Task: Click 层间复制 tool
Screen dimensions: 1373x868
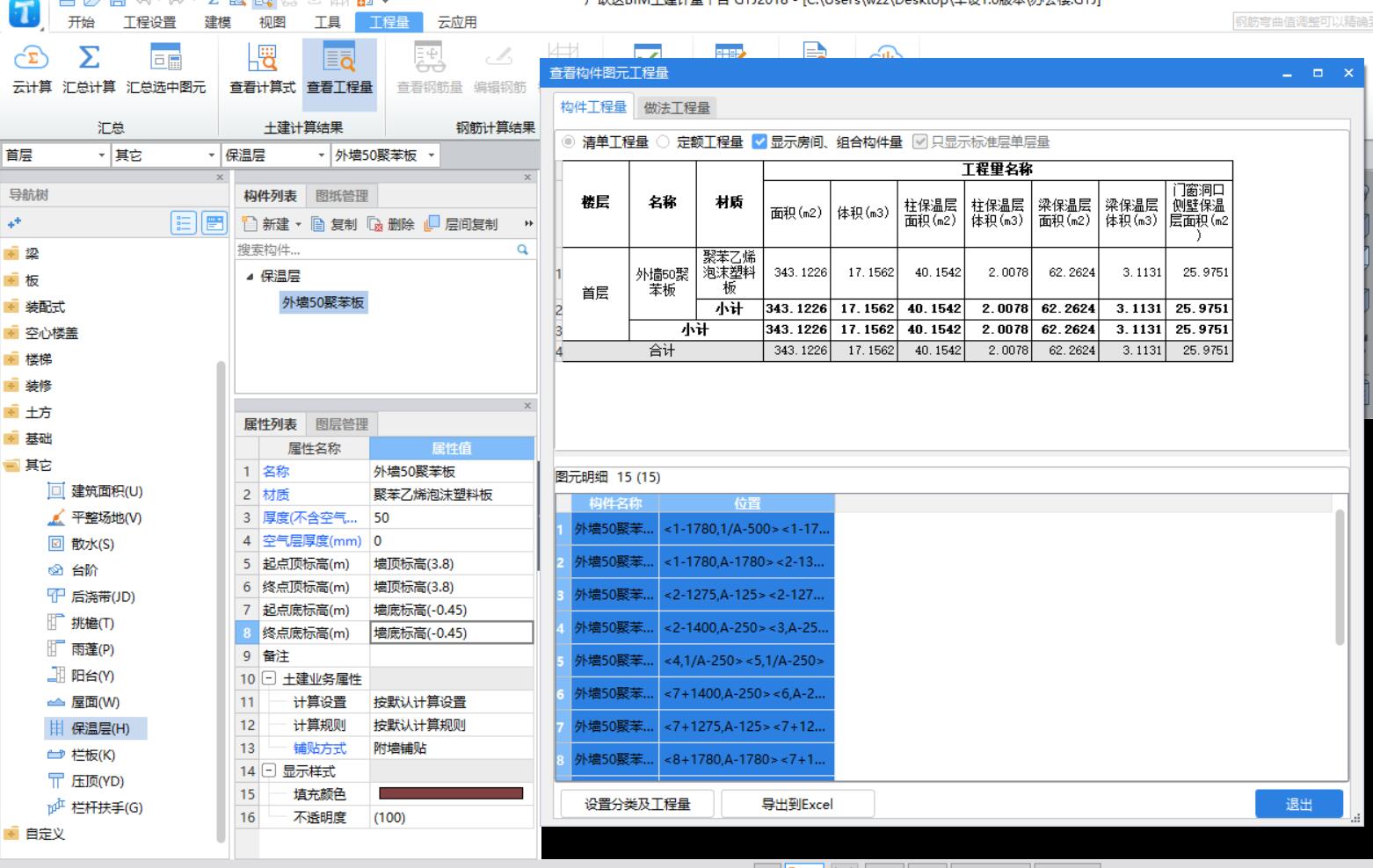Action: (461, 224)
